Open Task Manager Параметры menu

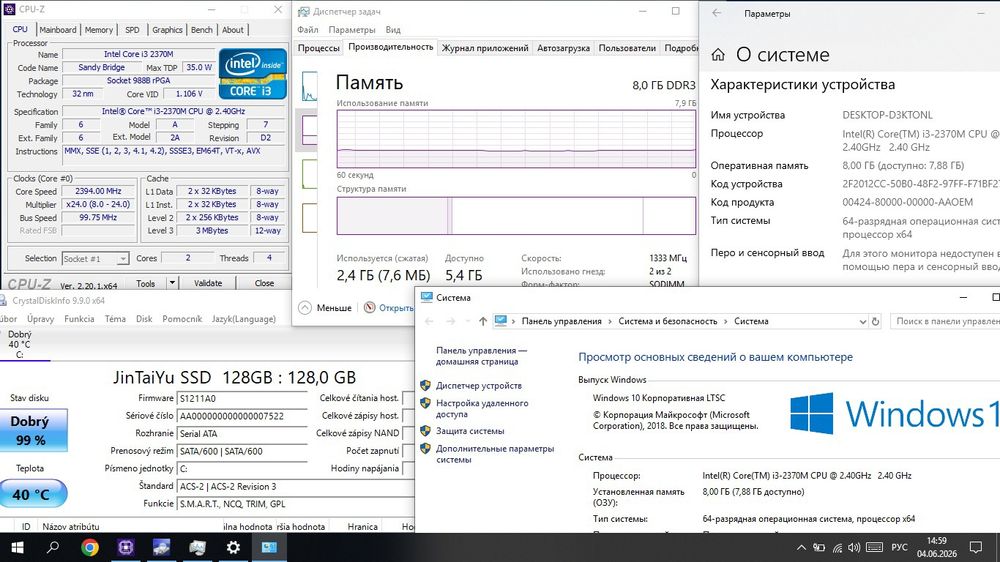click(352, 29)
